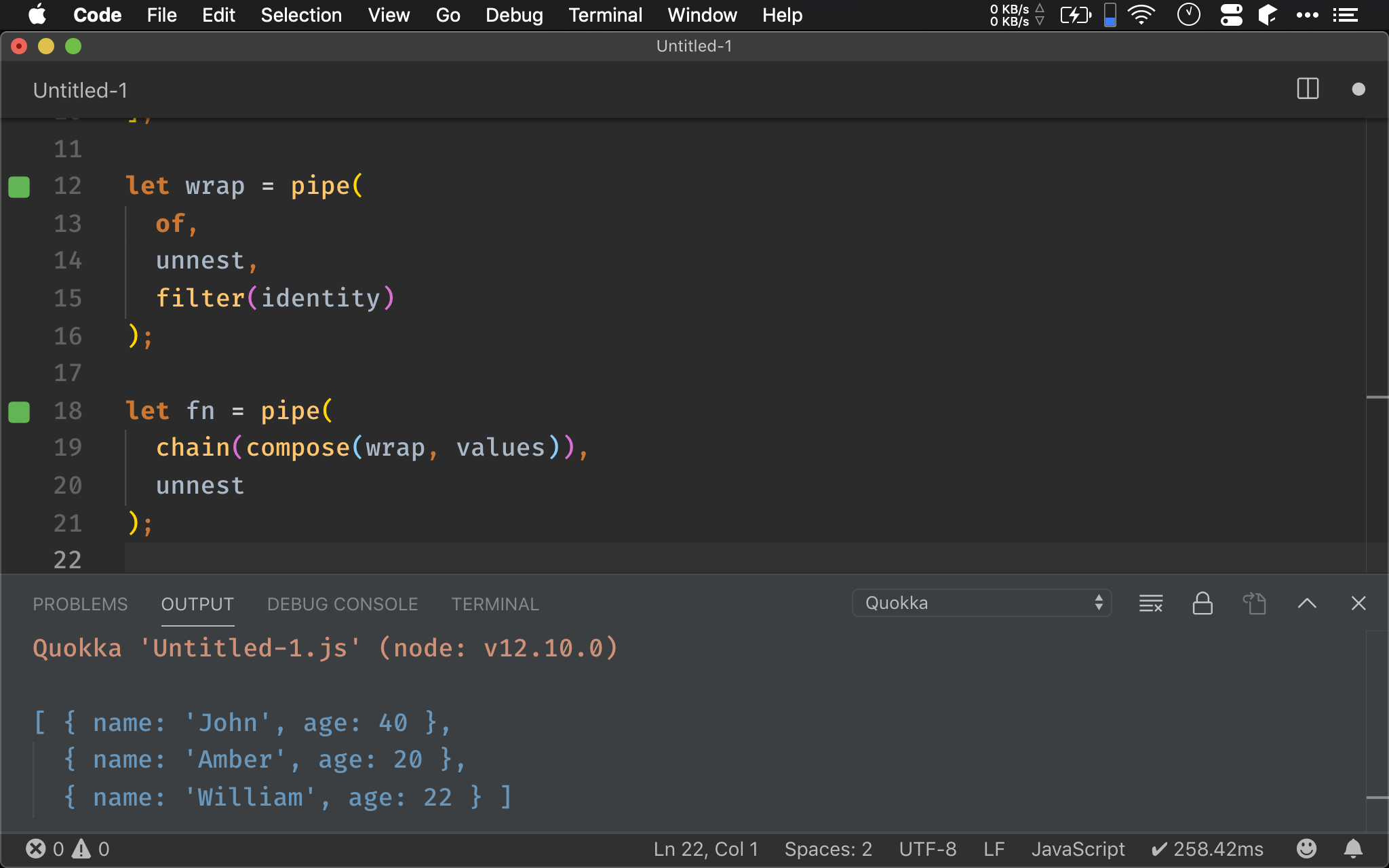Click the errors count in status bar

pyautogui.click(x=45, y=849)
